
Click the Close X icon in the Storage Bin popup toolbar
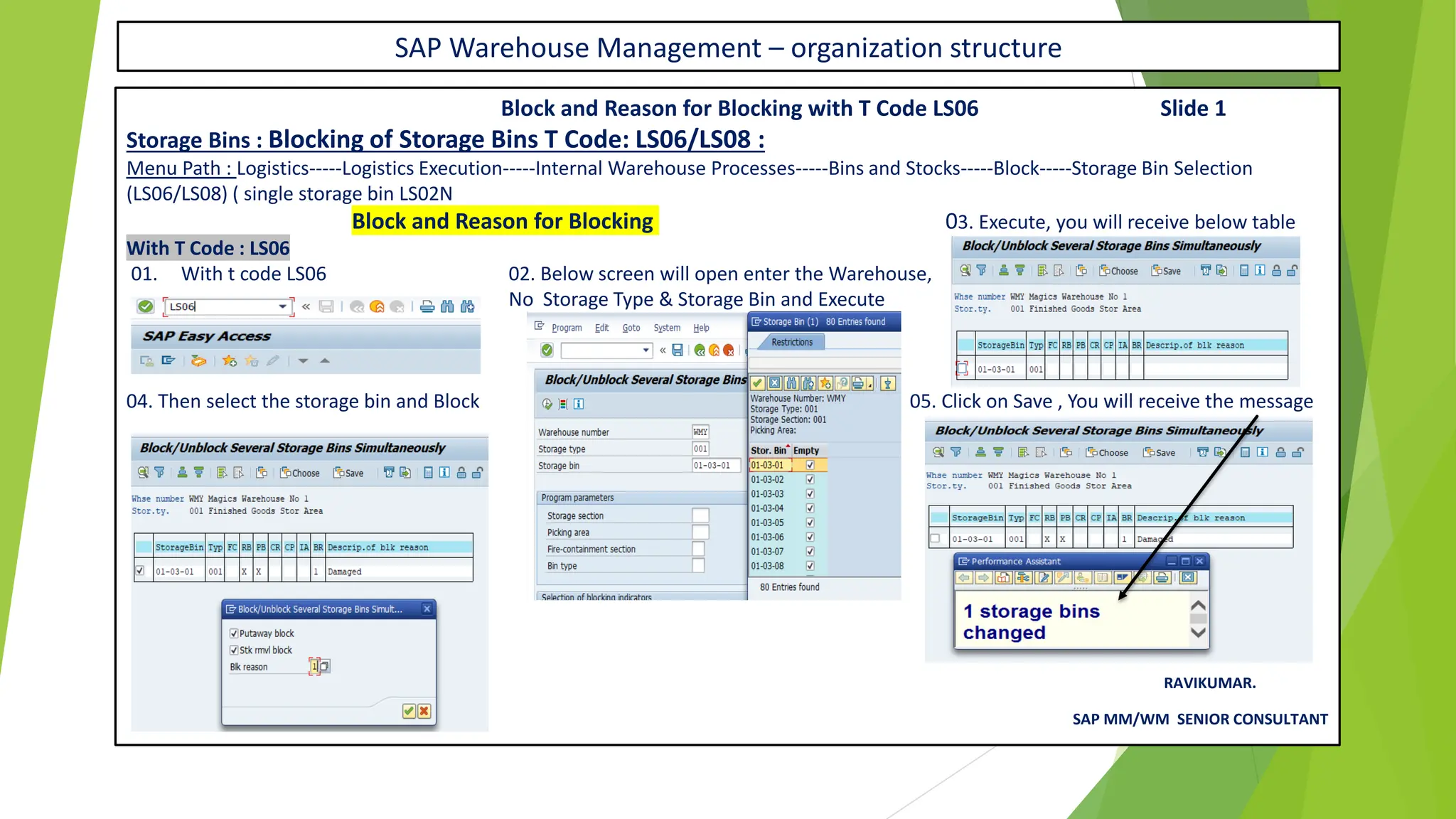point(775,384)
